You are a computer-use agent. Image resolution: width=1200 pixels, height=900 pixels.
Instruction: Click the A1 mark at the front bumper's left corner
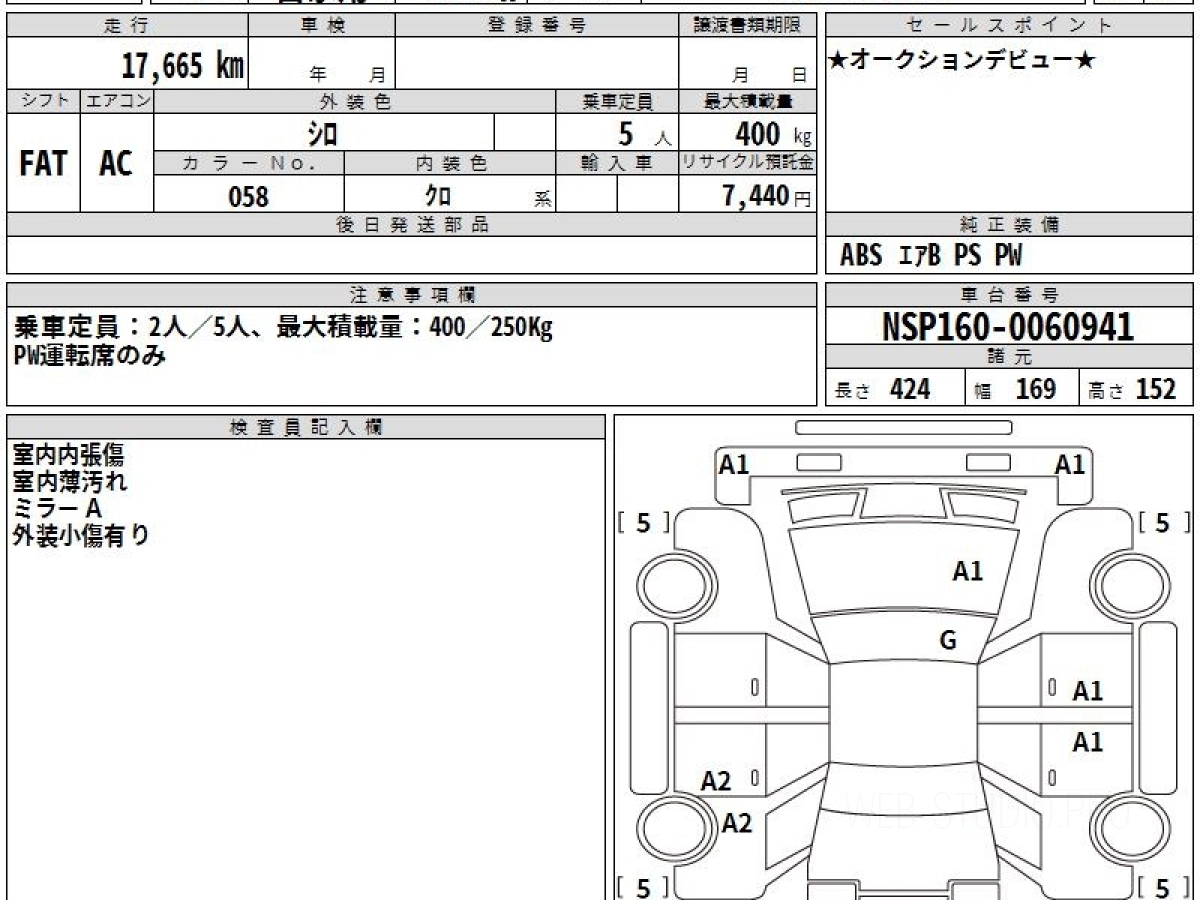(734, 464)
